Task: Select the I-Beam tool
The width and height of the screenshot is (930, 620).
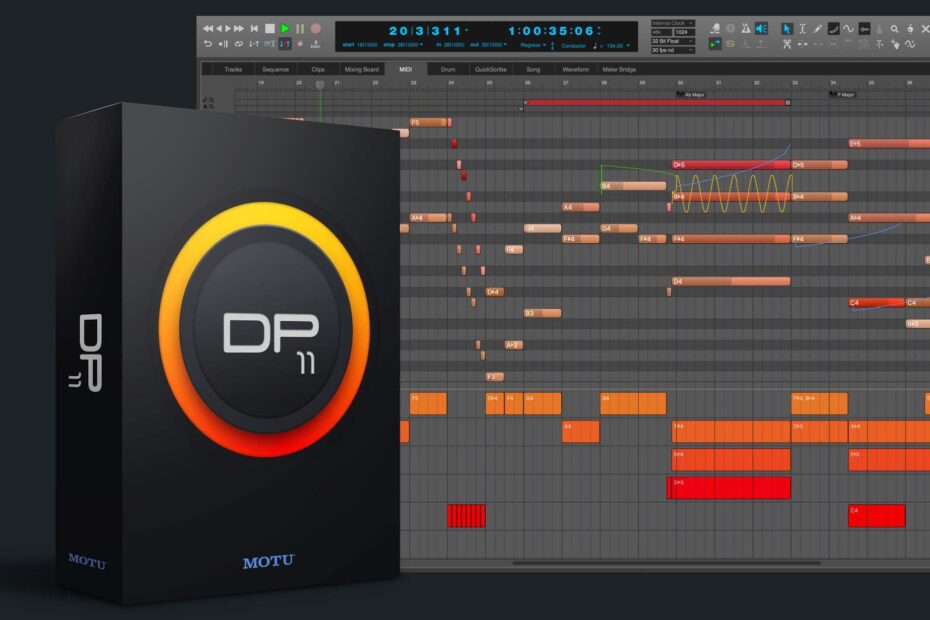Action: 802,28
